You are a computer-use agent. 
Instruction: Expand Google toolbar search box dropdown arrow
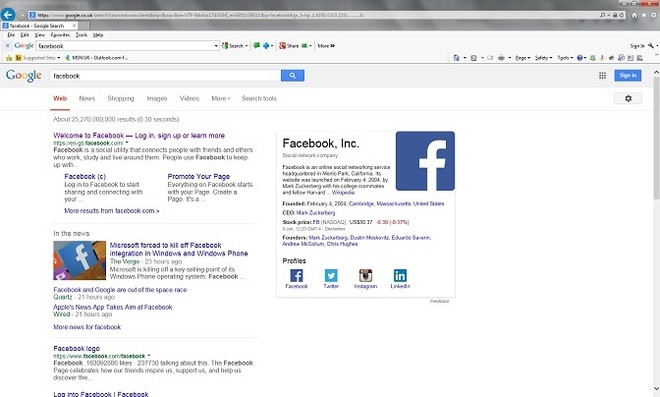(x=216, y=45)
